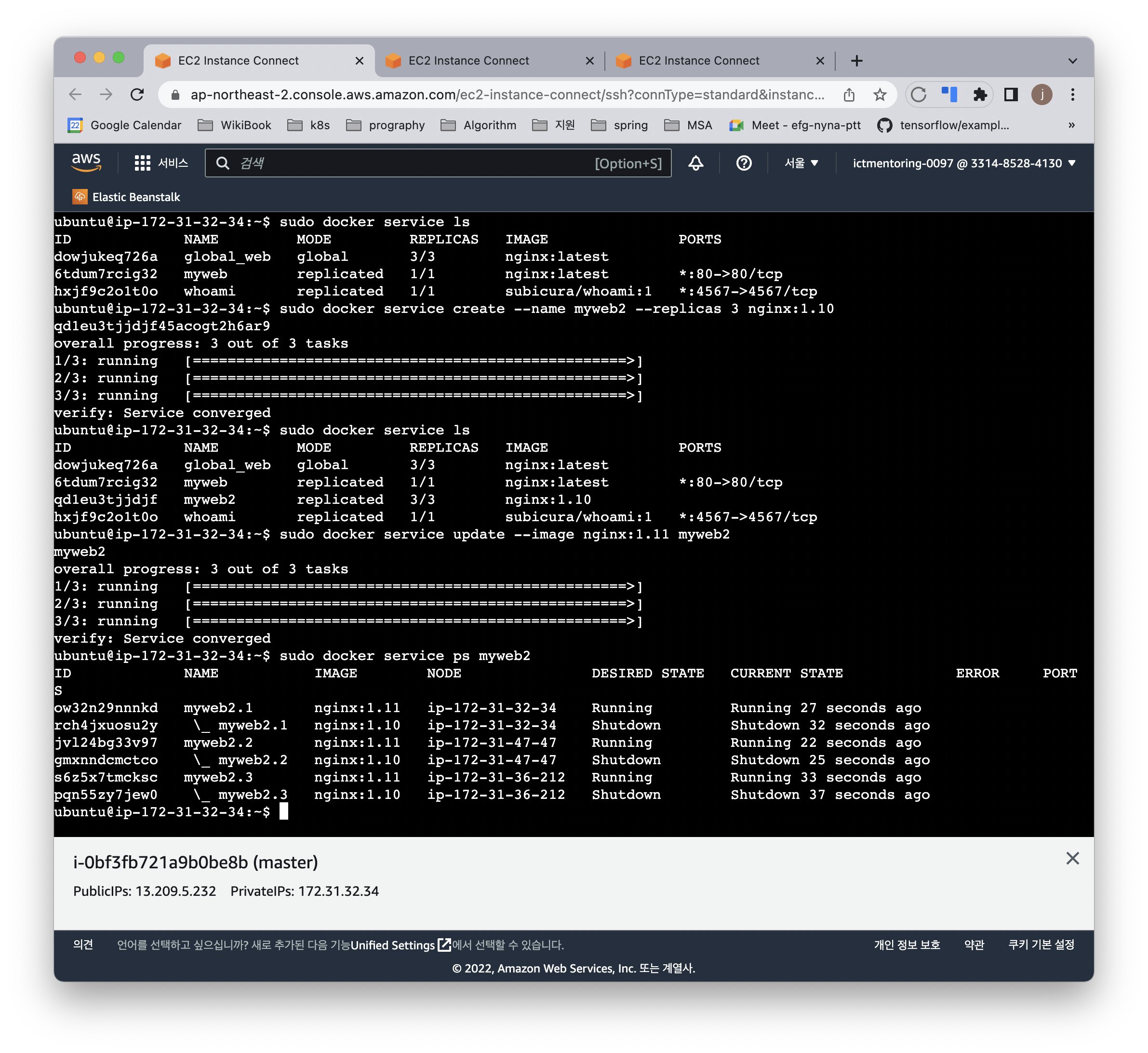This screenshot has width=1148, height=1053.
Task: Expand the ictmentoring-0097 account menu
Action: (x=963, y=163)
